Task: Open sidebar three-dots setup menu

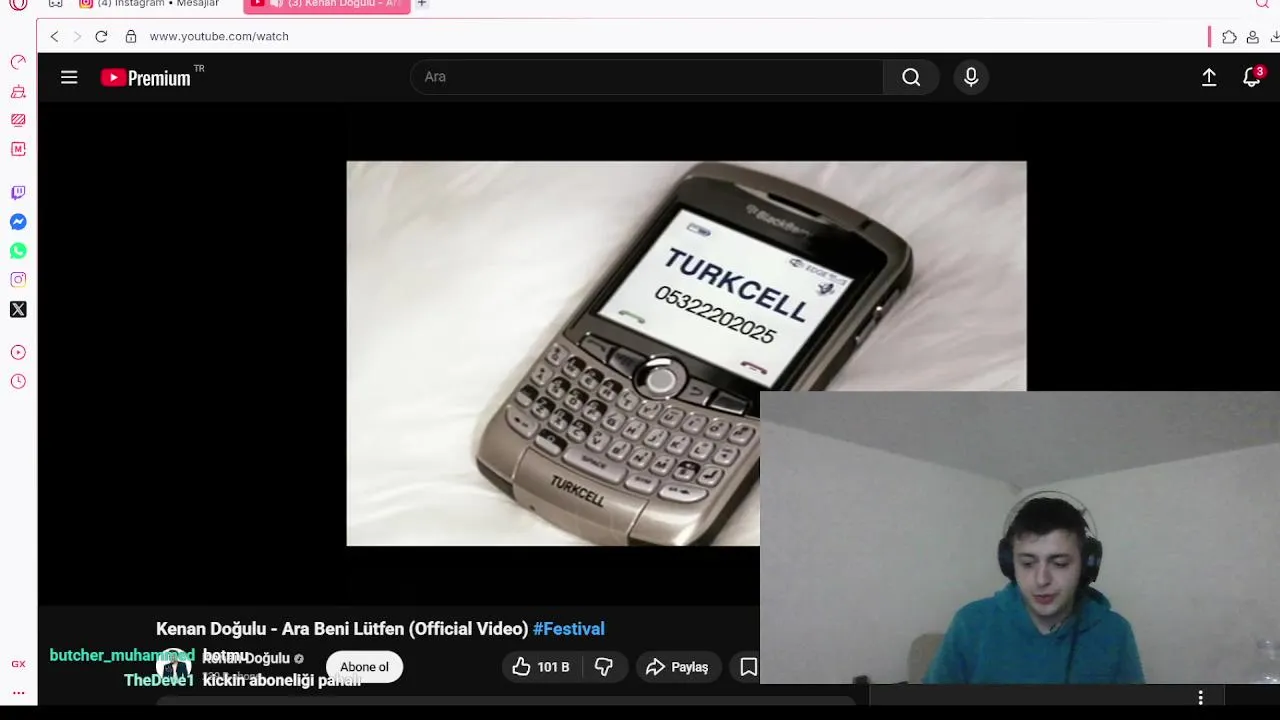Action: tap(18, 692)
